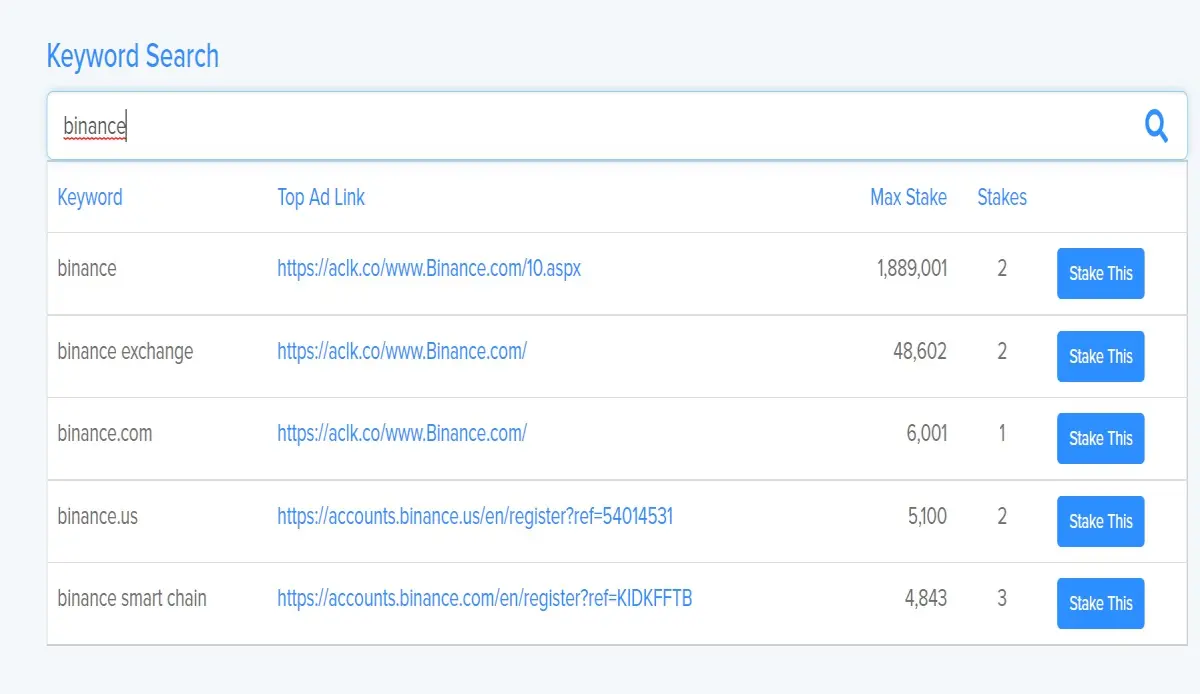Click Stake This for binance.com row
The width and height of the screenshot is (1200, 694).
coord(1100,438)
